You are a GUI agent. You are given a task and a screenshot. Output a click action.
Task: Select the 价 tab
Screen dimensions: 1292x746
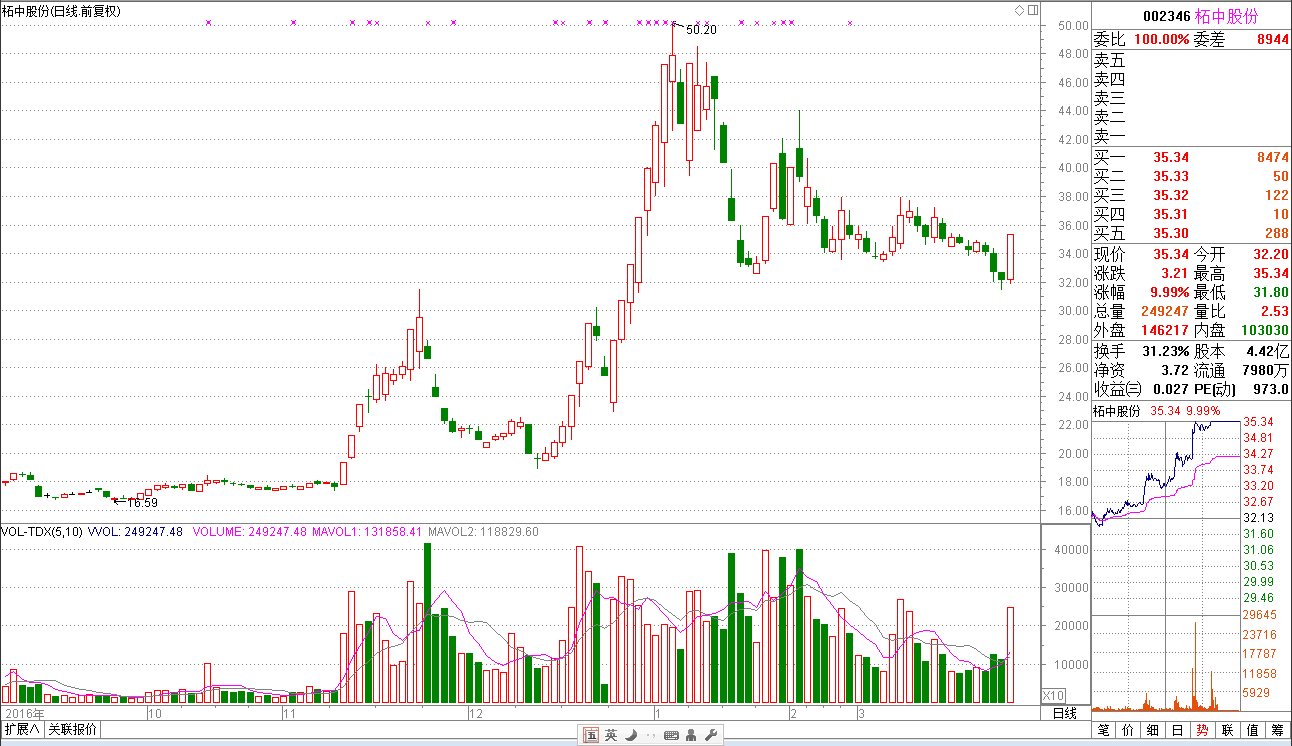coord(1129,730)
